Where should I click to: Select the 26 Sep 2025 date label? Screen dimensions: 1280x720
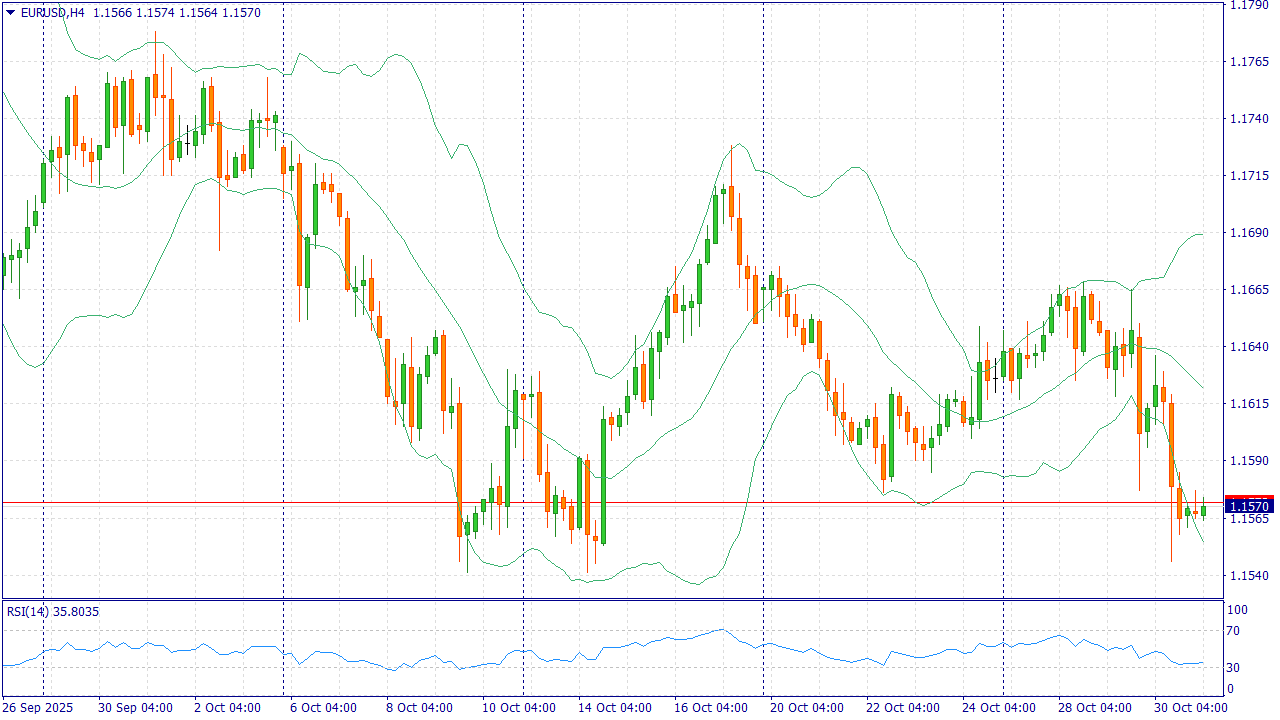38,708
